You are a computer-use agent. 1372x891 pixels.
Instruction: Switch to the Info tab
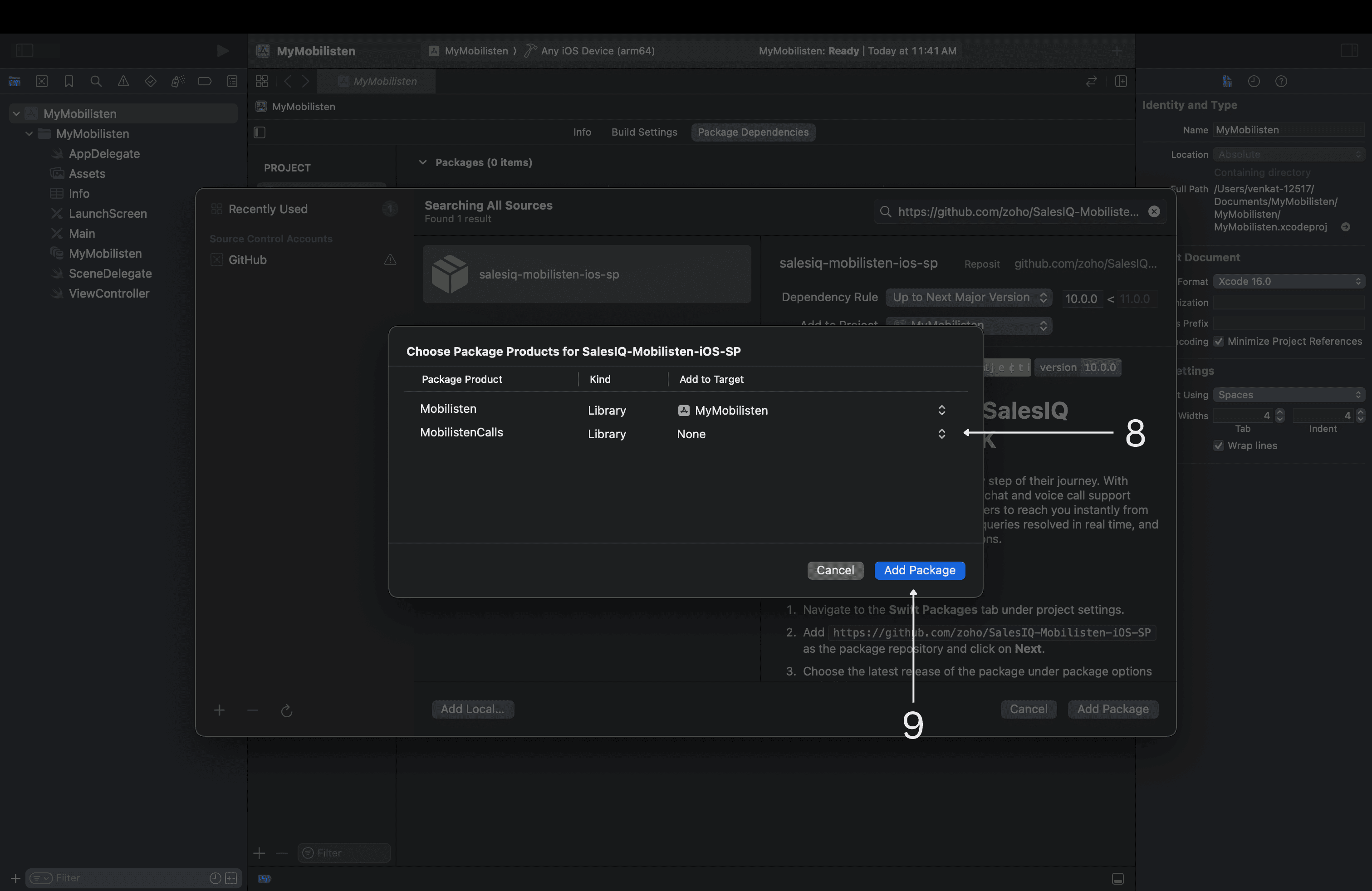tap(582, 132)
